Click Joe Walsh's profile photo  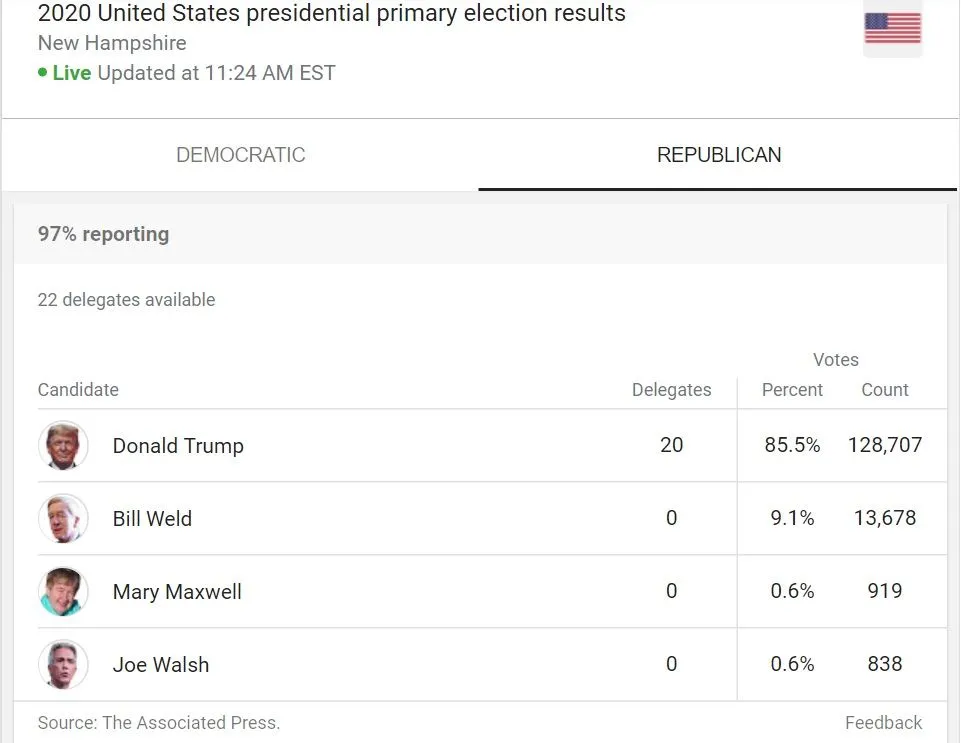pyautogui.click(x=63, y=664)
